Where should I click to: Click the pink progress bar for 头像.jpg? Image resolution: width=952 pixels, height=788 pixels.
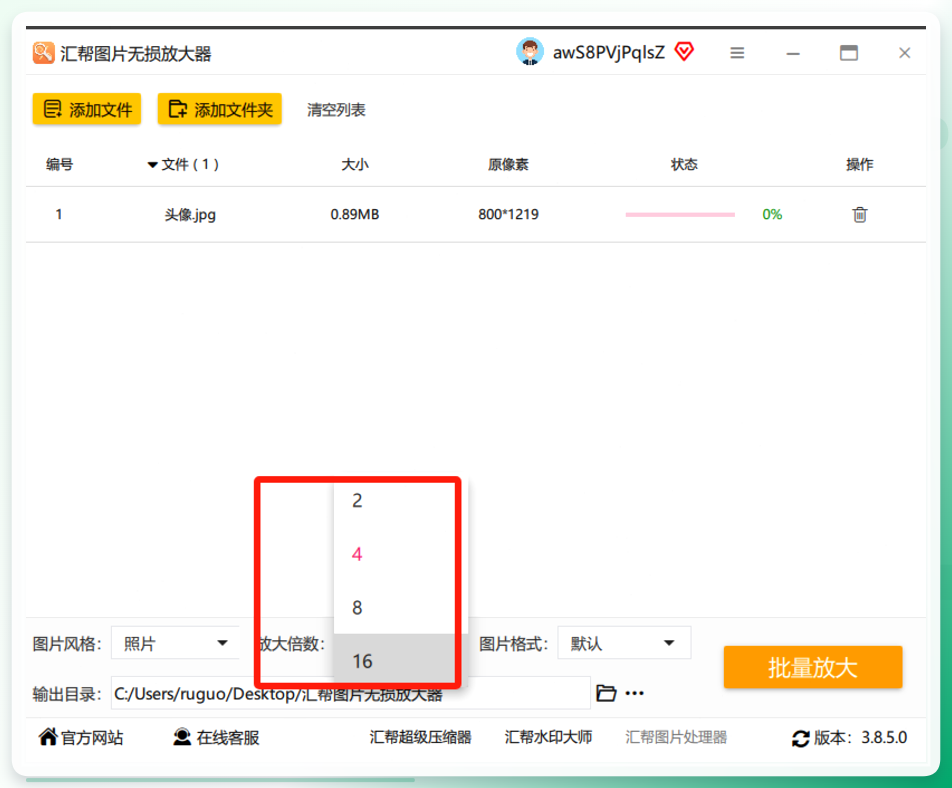click(680, 214)
